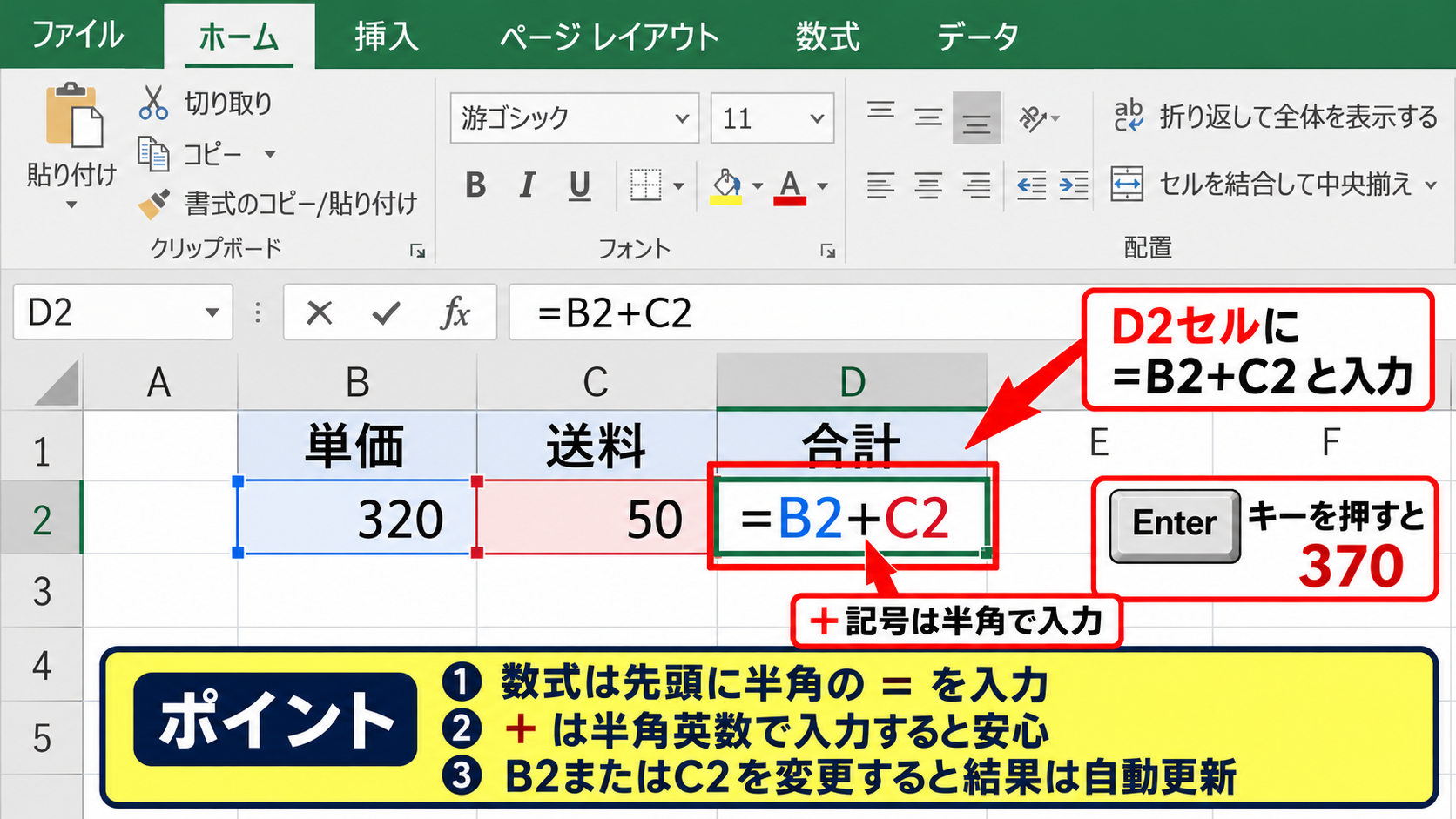This screenshot has width=1456, height=819.
Task: Expand the Borders dropdown arrow
Action: point(678,185)
